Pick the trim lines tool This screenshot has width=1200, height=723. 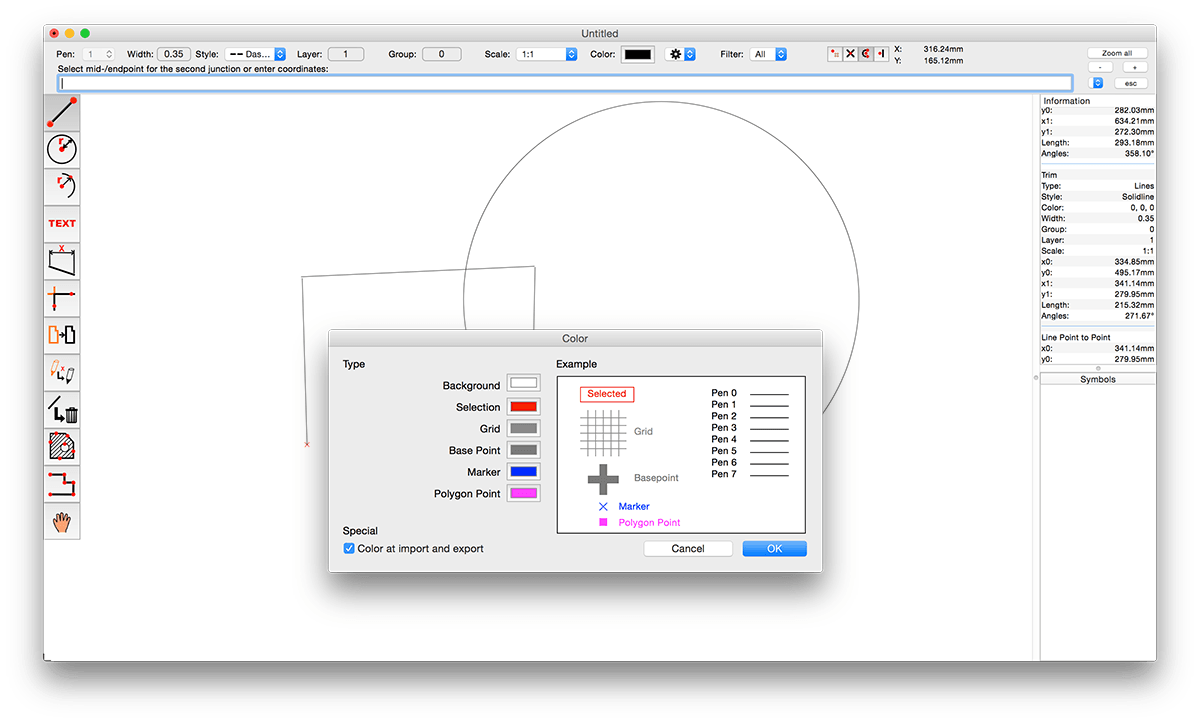coord(62,298)
